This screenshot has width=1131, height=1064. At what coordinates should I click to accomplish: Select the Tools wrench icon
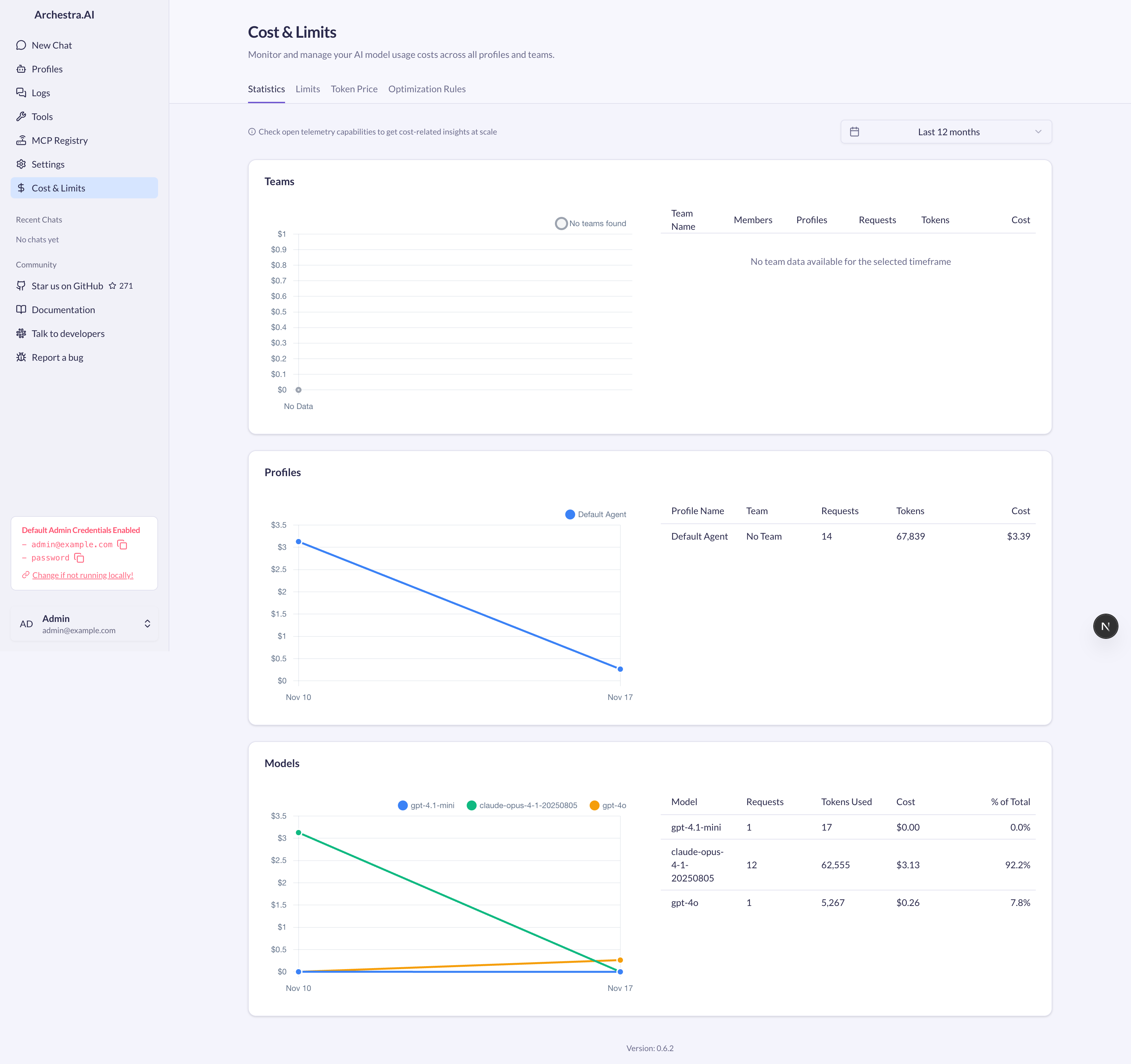pos(21,117)
